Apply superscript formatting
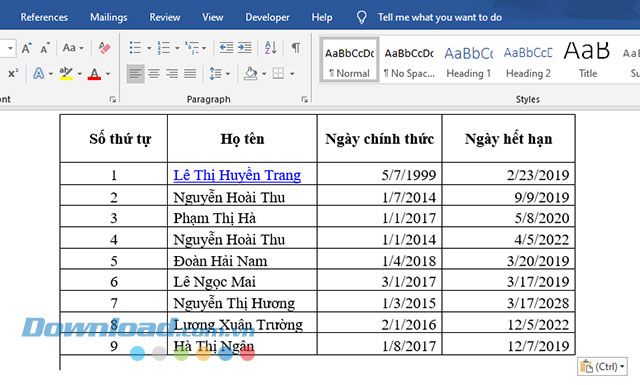 pyautogui.click(x=13, y=73)
